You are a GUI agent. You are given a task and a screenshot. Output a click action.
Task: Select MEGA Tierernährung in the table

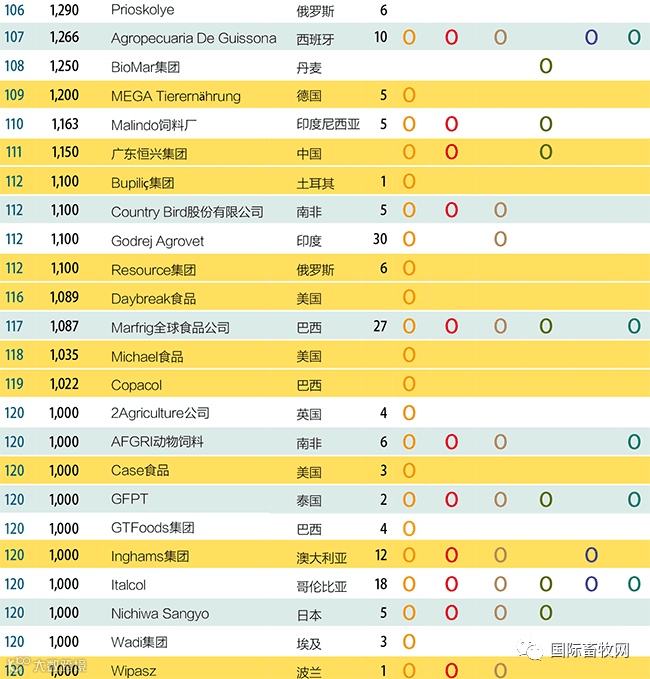(175, 96)
